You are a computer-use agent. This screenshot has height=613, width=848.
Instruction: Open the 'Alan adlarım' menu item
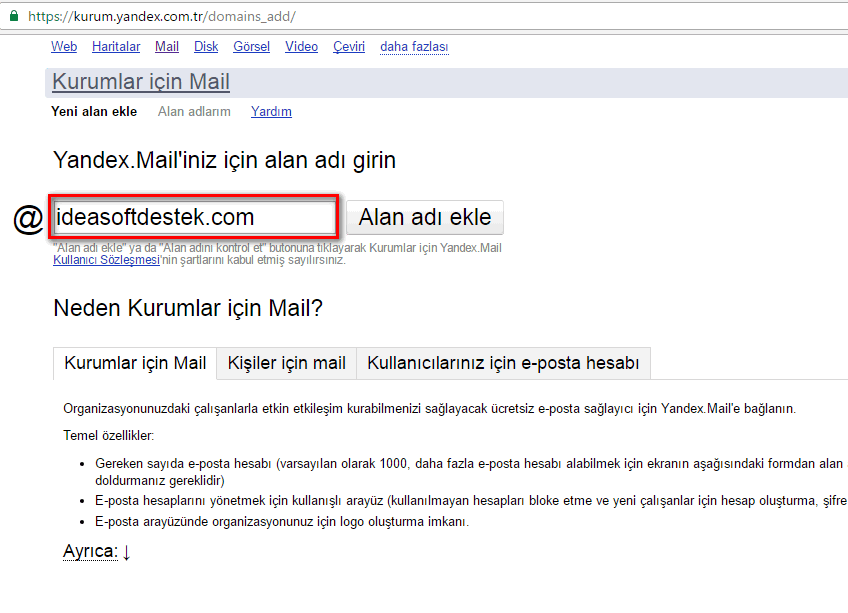point(194,111)
